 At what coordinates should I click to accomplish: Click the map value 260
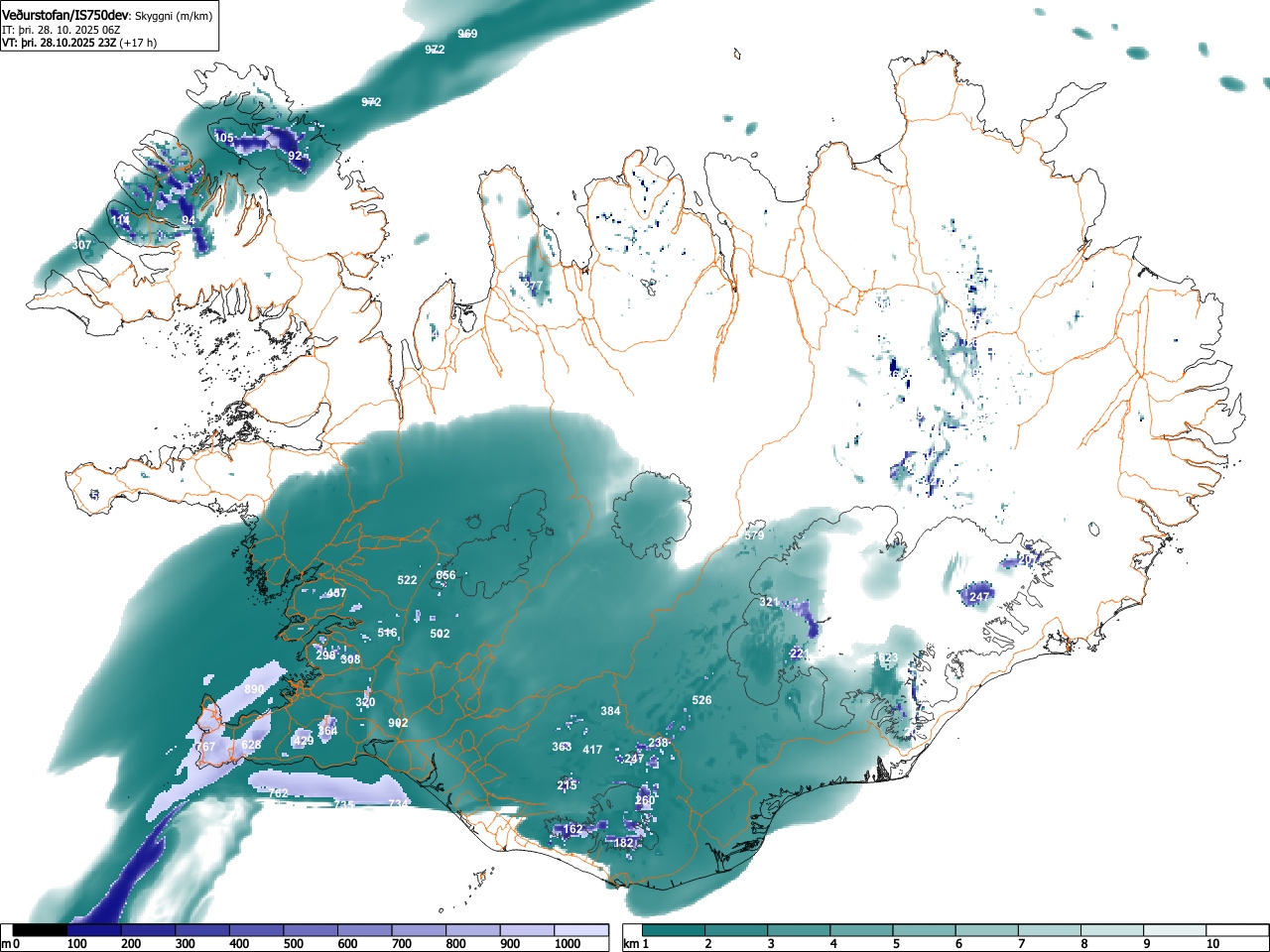645,800
